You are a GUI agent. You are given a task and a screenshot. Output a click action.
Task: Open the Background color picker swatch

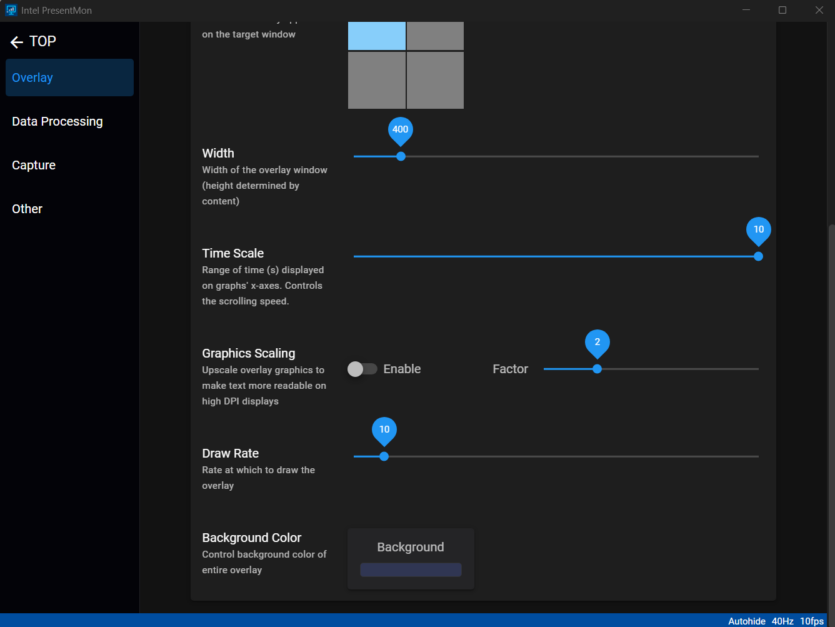pyautogui.click(x=411, y=570)
